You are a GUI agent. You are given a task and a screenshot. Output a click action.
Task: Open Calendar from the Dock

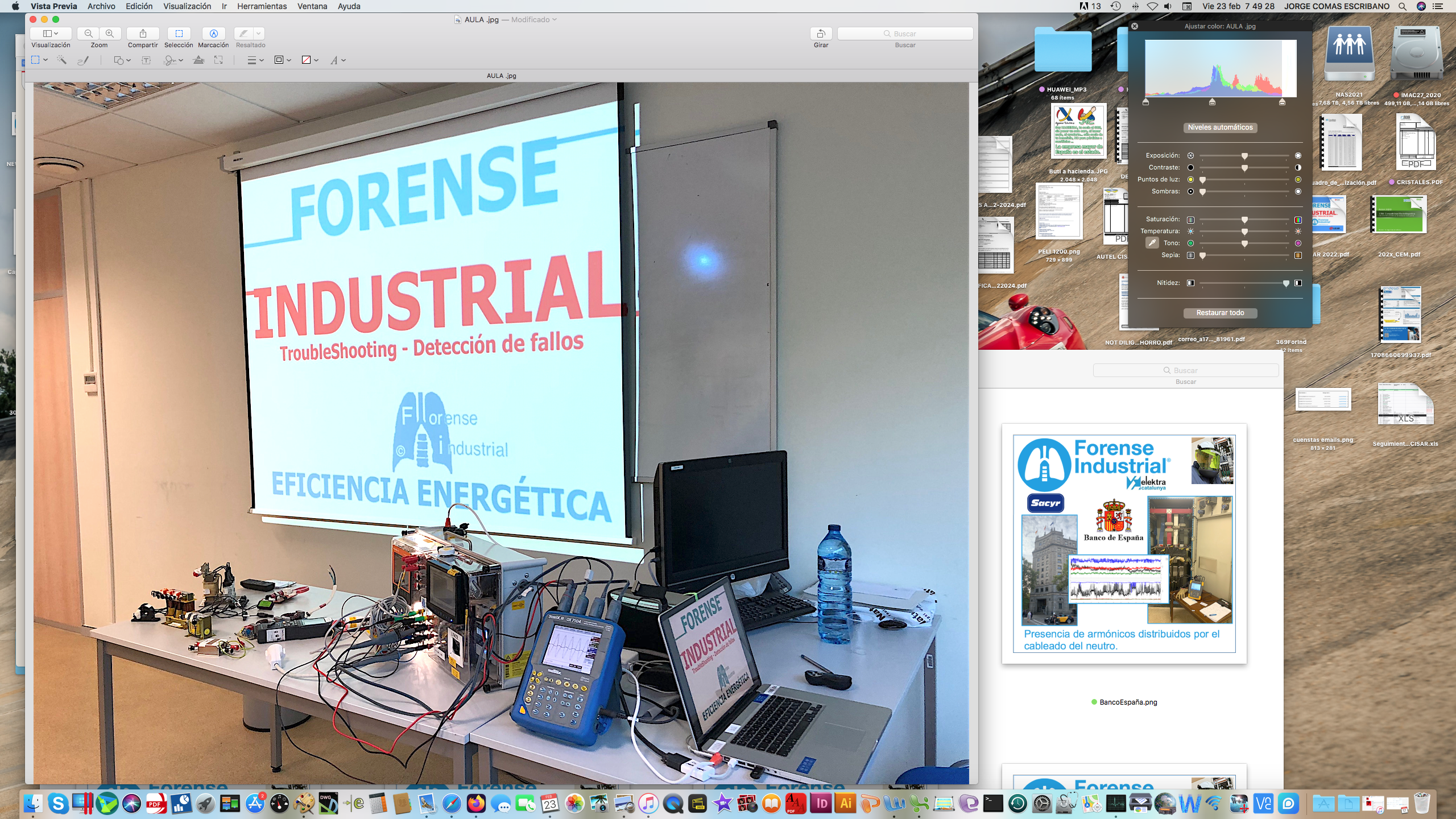(550, 804)
